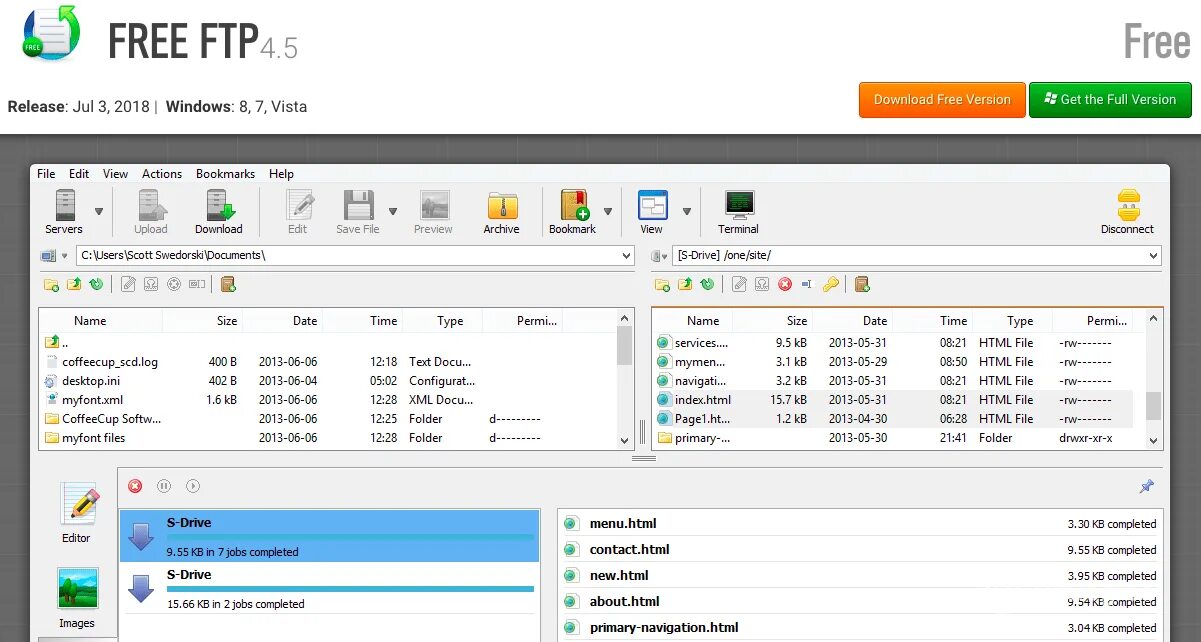
Task: Click the red delete icon in remote pane
Action: [x=785, y=285]
